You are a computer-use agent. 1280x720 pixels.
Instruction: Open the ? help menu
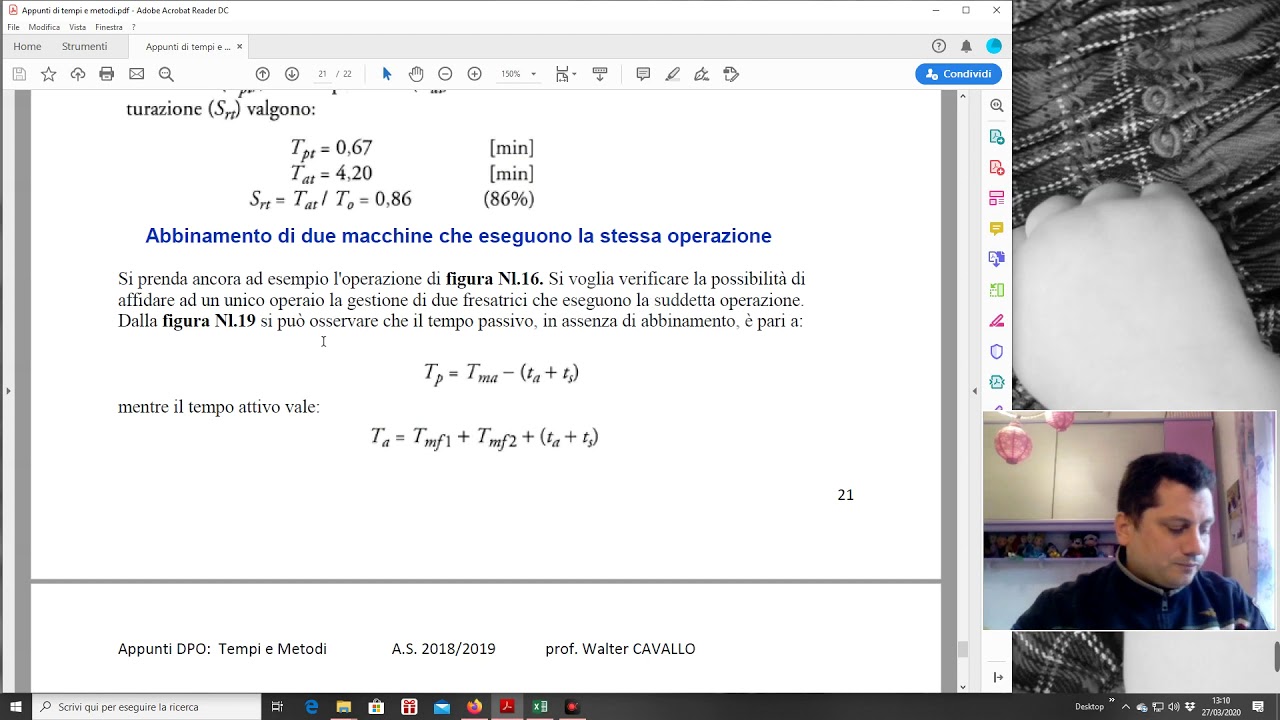coord(133,27)
